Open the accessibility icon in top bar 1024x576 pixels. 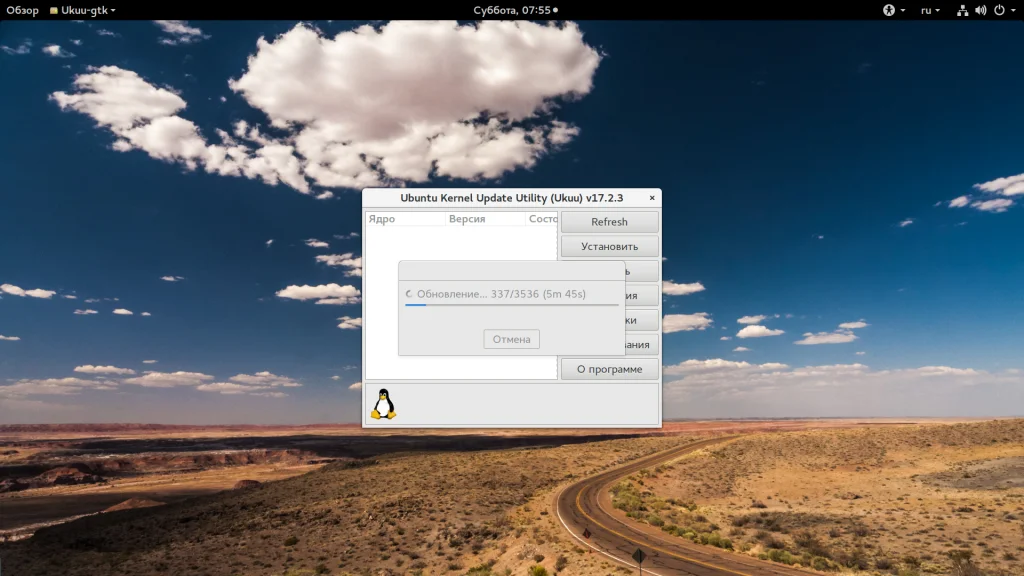[888, 10]
